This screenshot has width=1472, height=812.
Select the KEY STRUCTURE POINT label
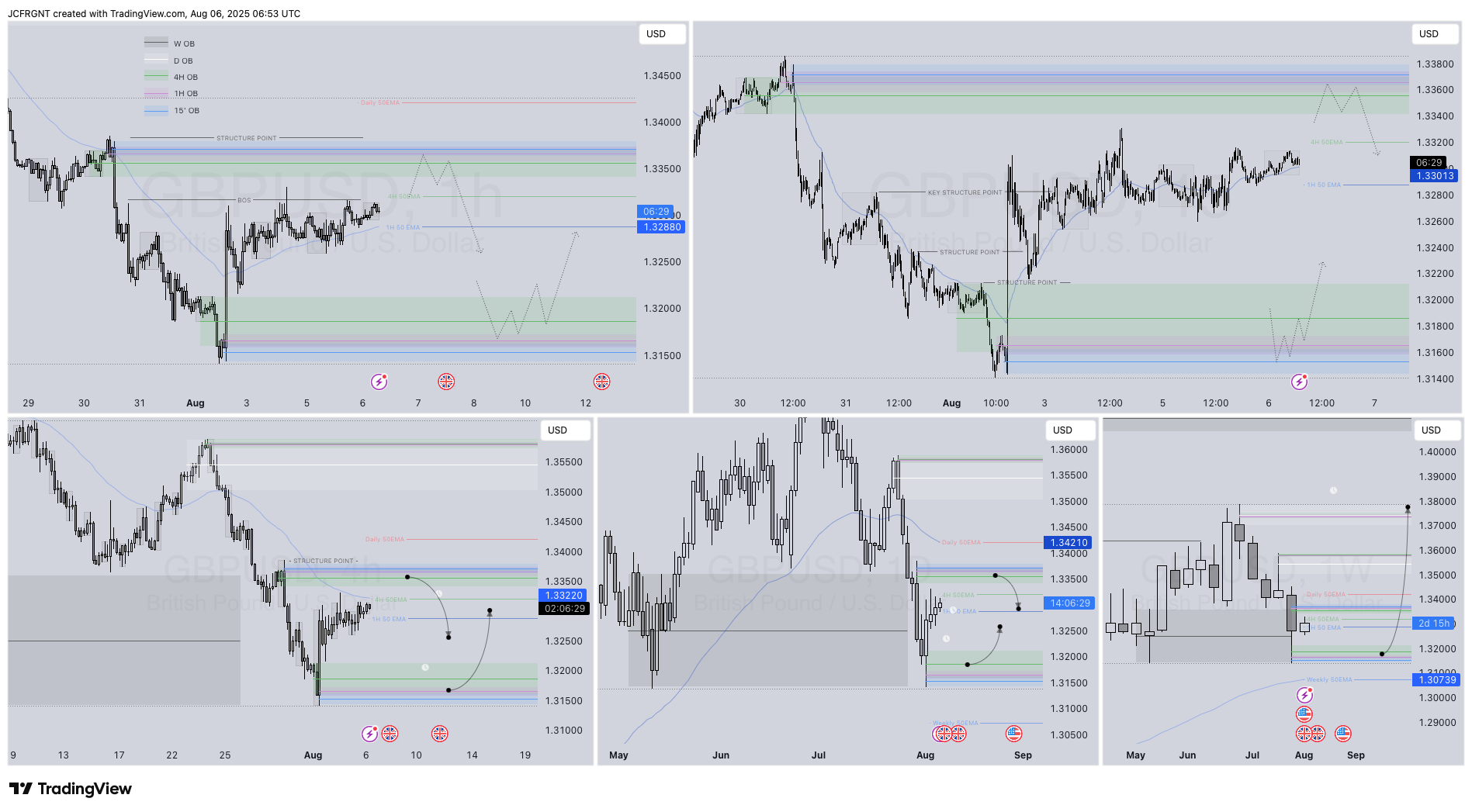(x=965, y=192)
